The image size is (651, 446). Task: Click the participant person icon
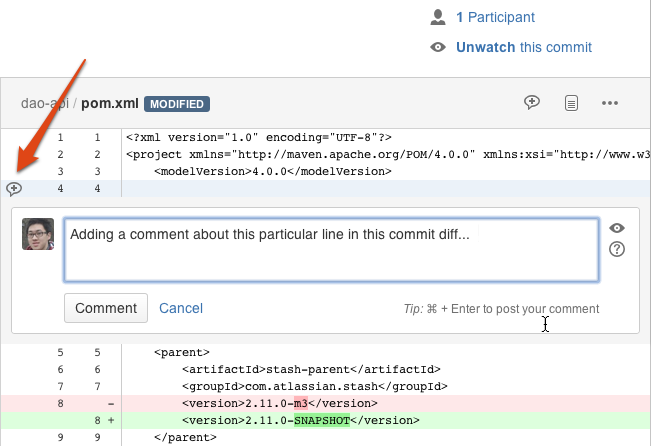[x=438, y=17]
